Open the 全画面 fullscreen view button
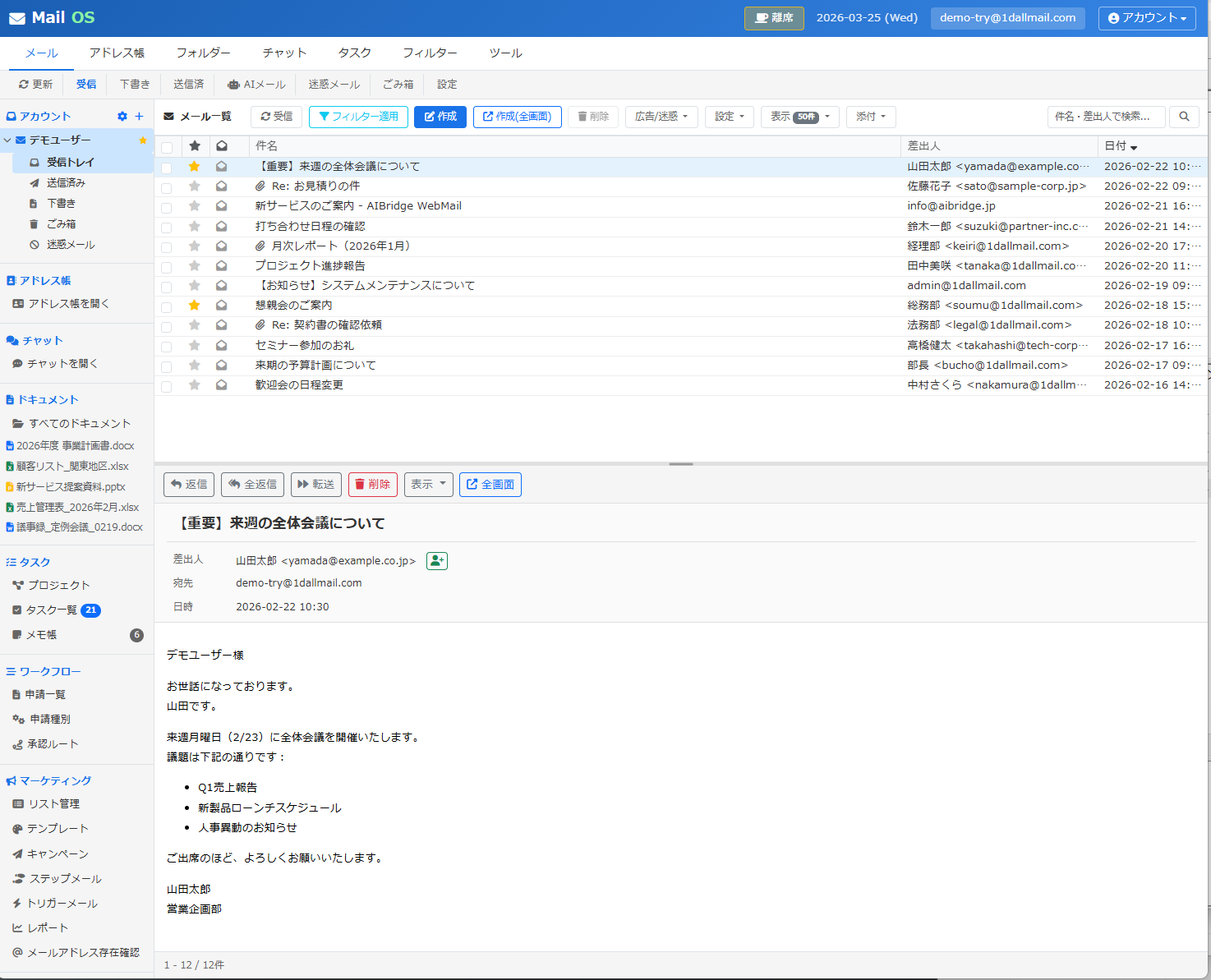Image resolution: width=1211 pixels, height=980 pixels. click(x=490, y=485)
